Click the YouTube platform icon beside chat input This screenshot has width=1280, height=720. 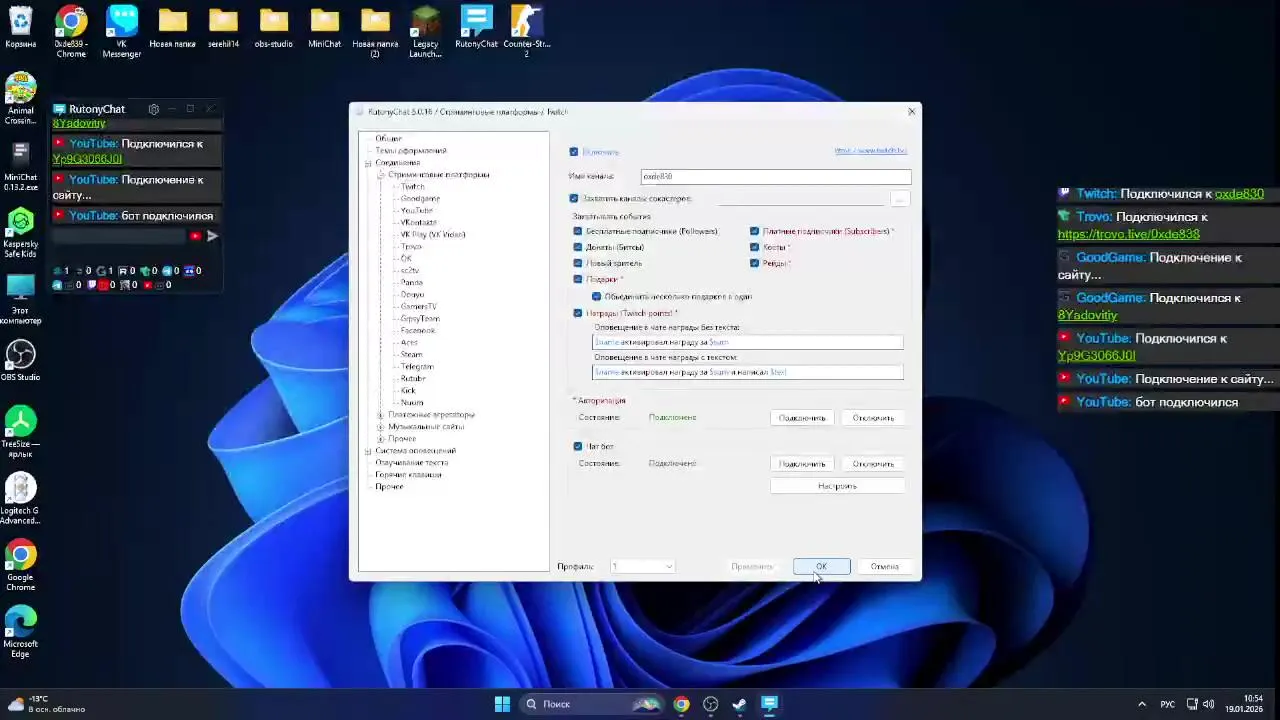pyautogui.click(x=194, y=236)
